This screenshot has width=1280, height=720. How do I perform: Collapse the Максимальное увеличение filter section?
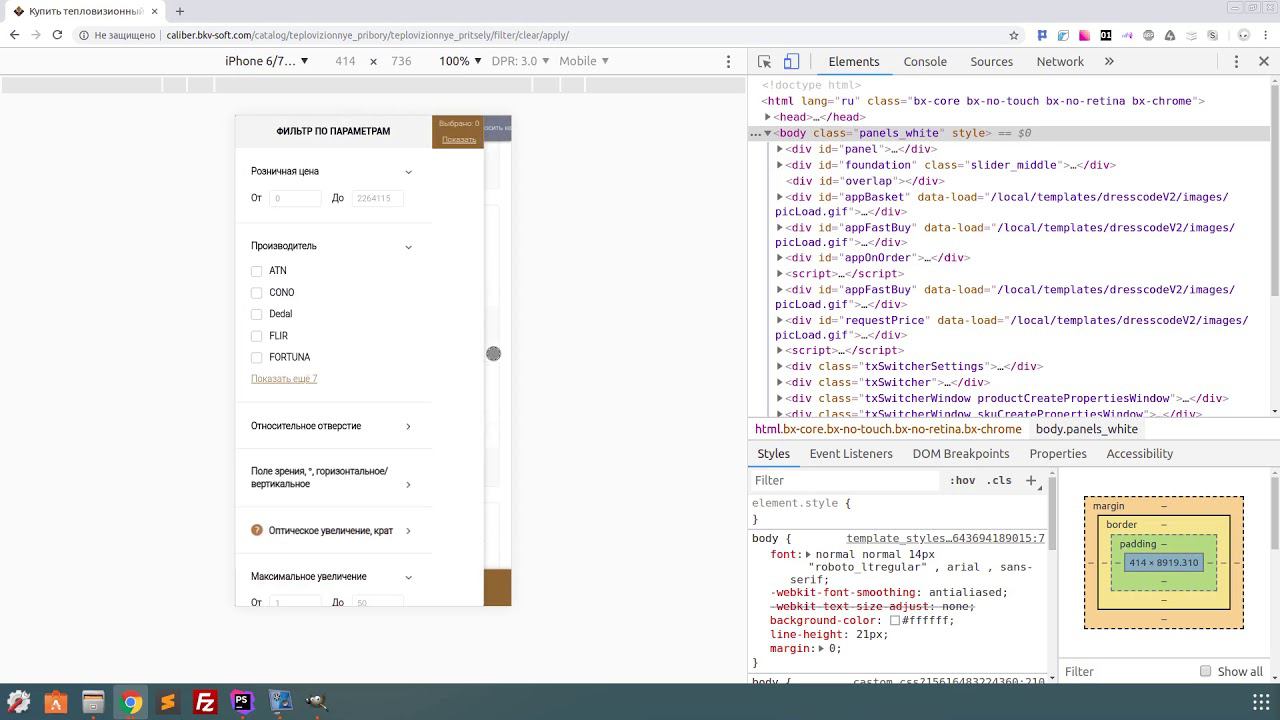coord(408,577)
